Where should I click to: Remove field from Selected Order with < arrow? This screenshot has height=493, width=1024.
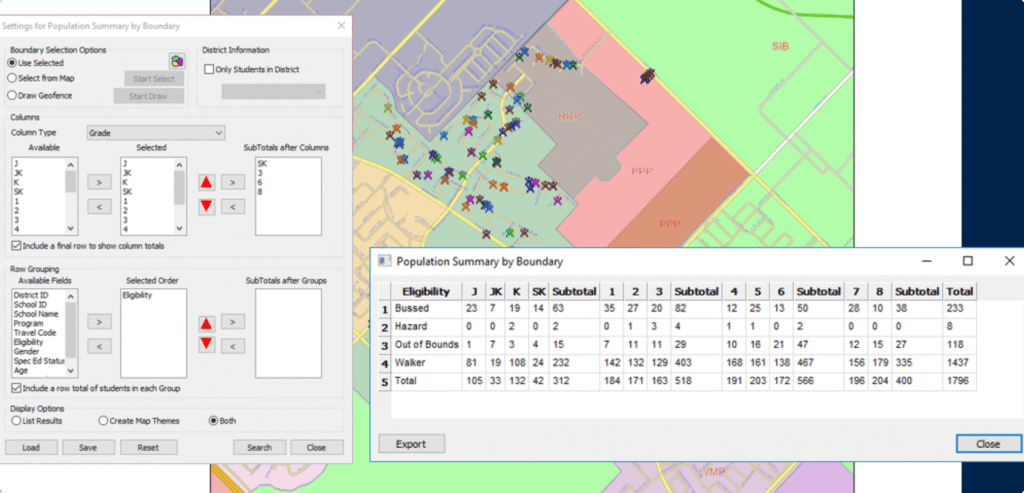click(98, 345)
